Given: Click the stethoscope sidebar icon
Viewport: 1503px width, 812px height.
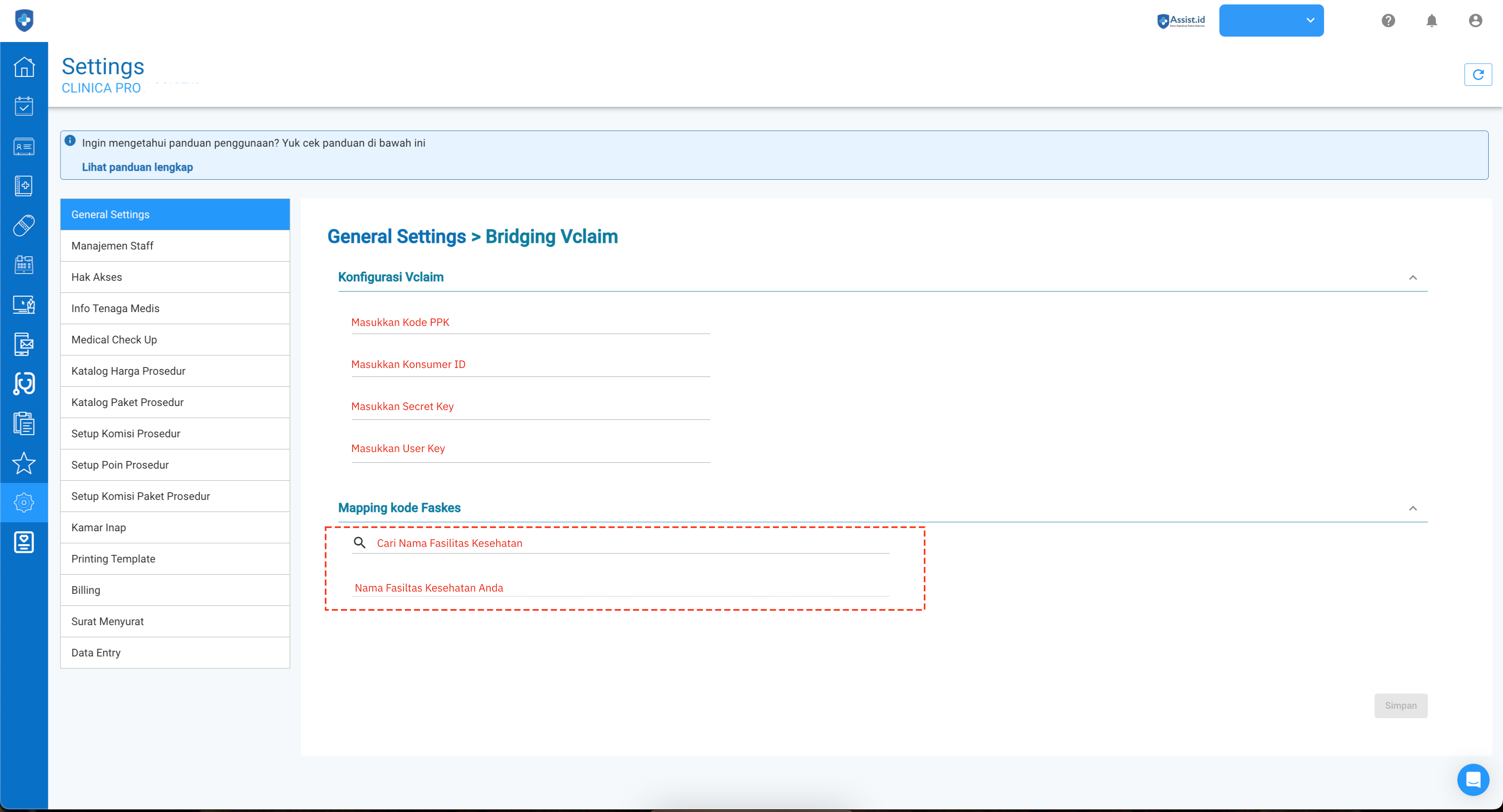Looking at the screenshot, I should click(x=24, y=384).
